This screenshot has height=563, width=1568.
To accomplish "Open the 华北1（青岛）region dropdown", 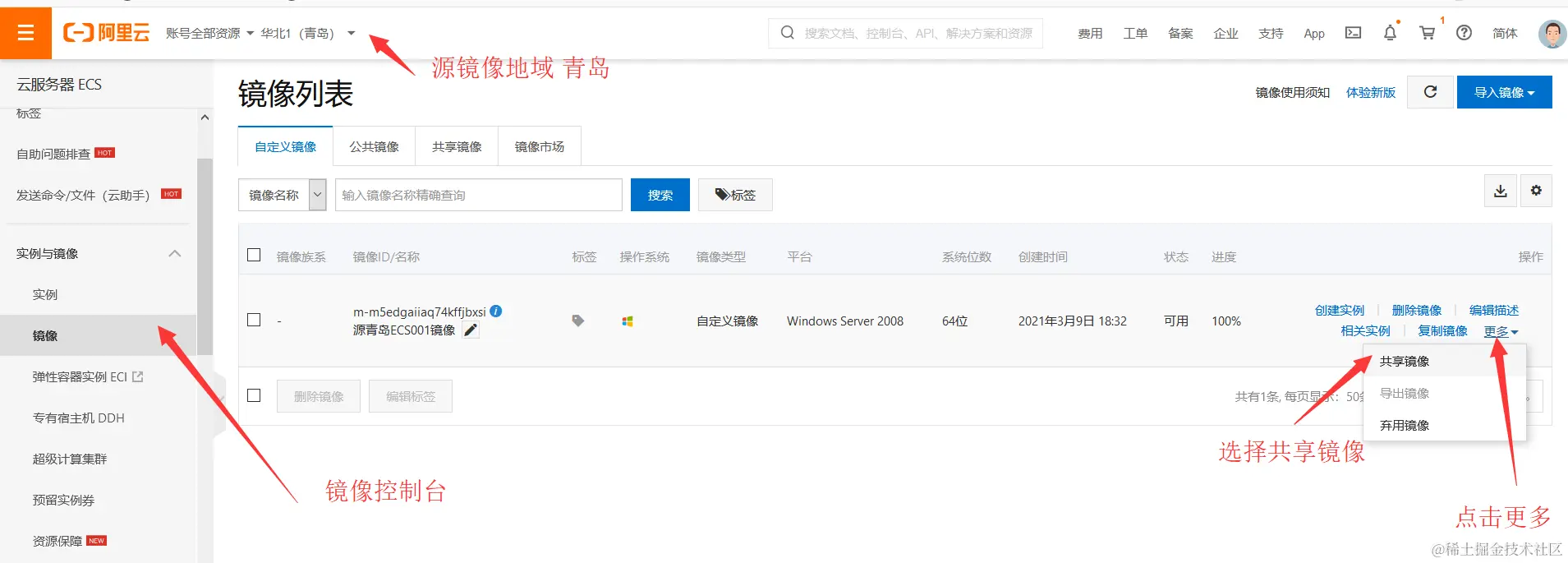I will pos(307,34).
